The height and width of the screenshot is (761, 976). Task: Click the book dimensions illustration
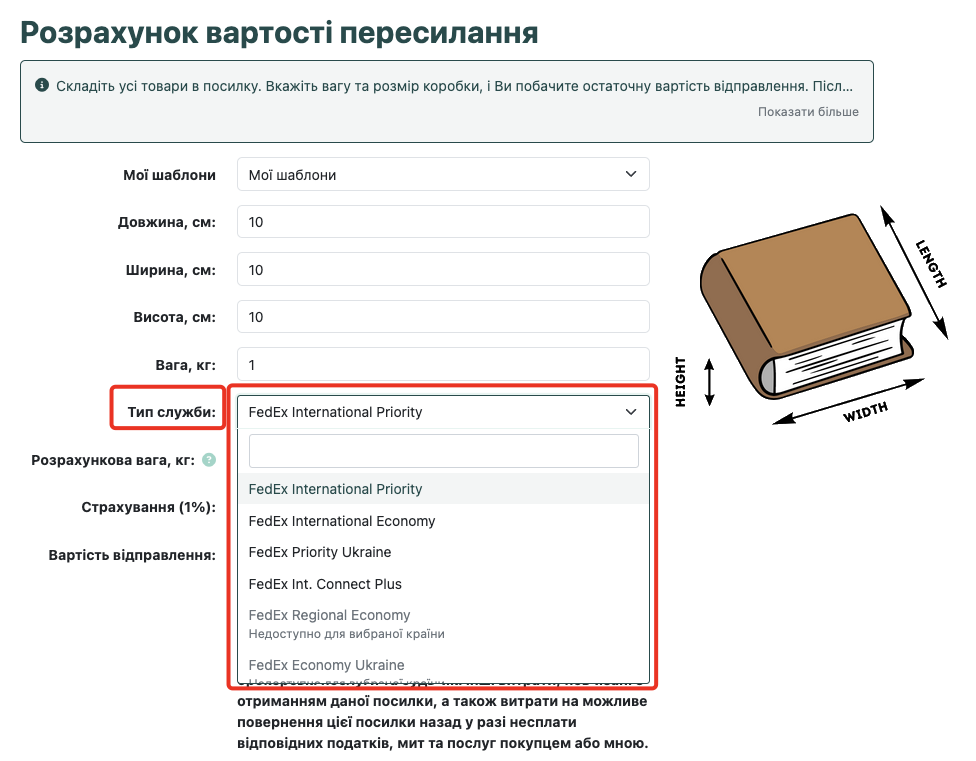[812, 316]
